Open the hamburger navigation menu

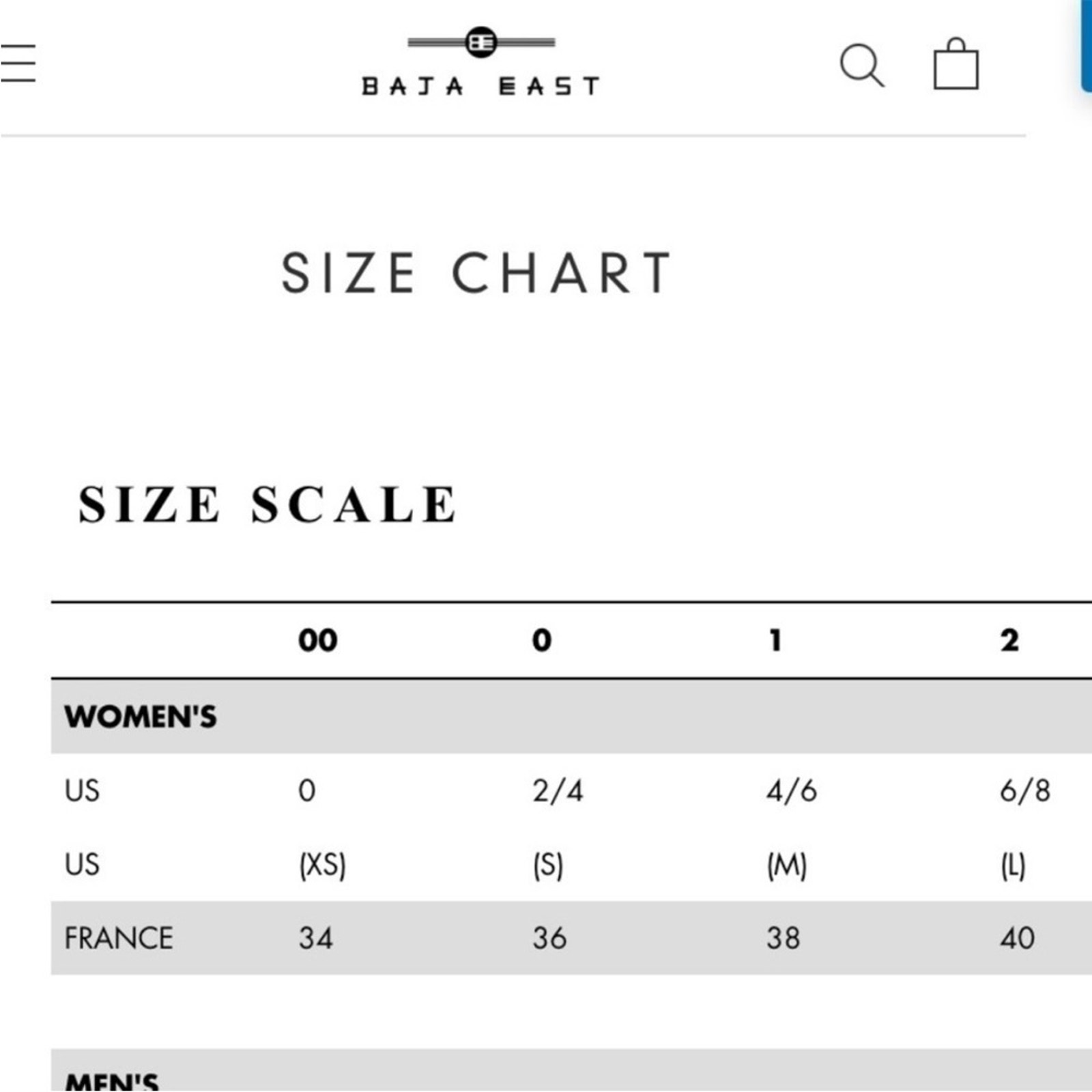click(x=17, y=63)
